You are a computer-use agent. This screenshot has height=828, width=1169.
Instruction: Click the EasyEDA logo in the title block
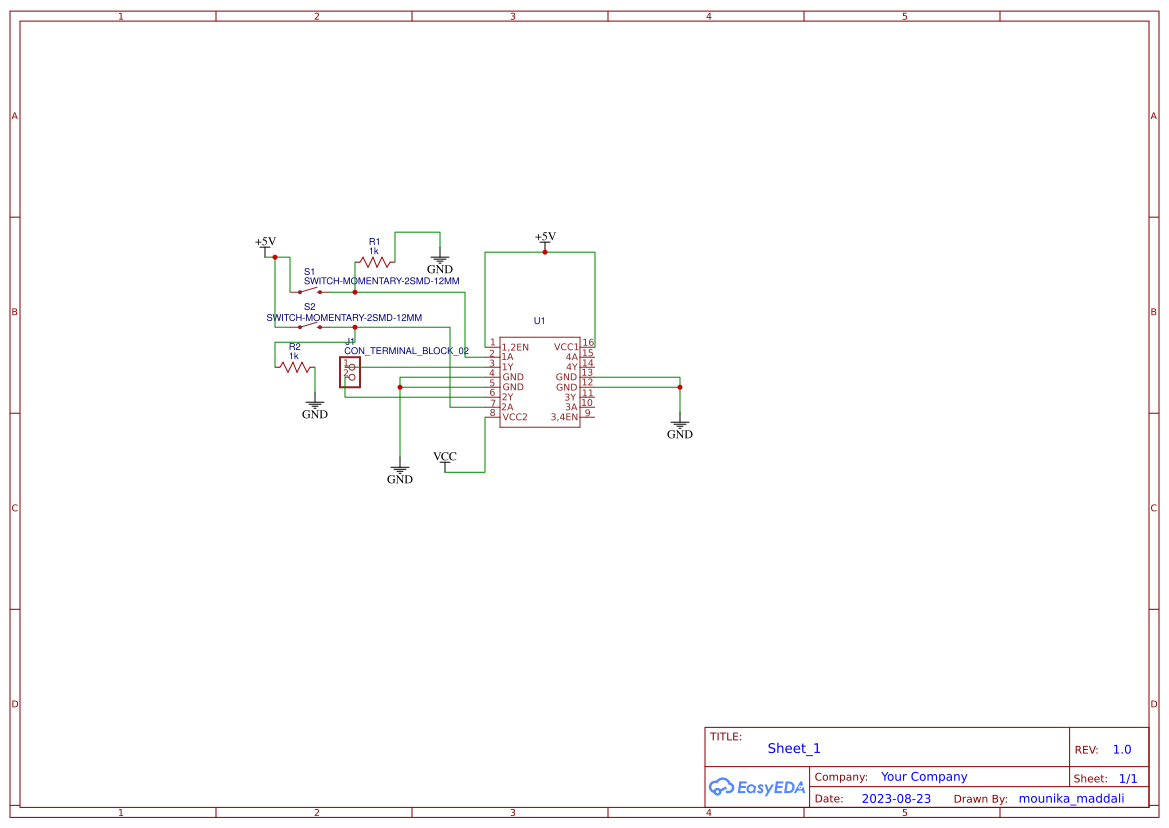[x=757, y=787]
